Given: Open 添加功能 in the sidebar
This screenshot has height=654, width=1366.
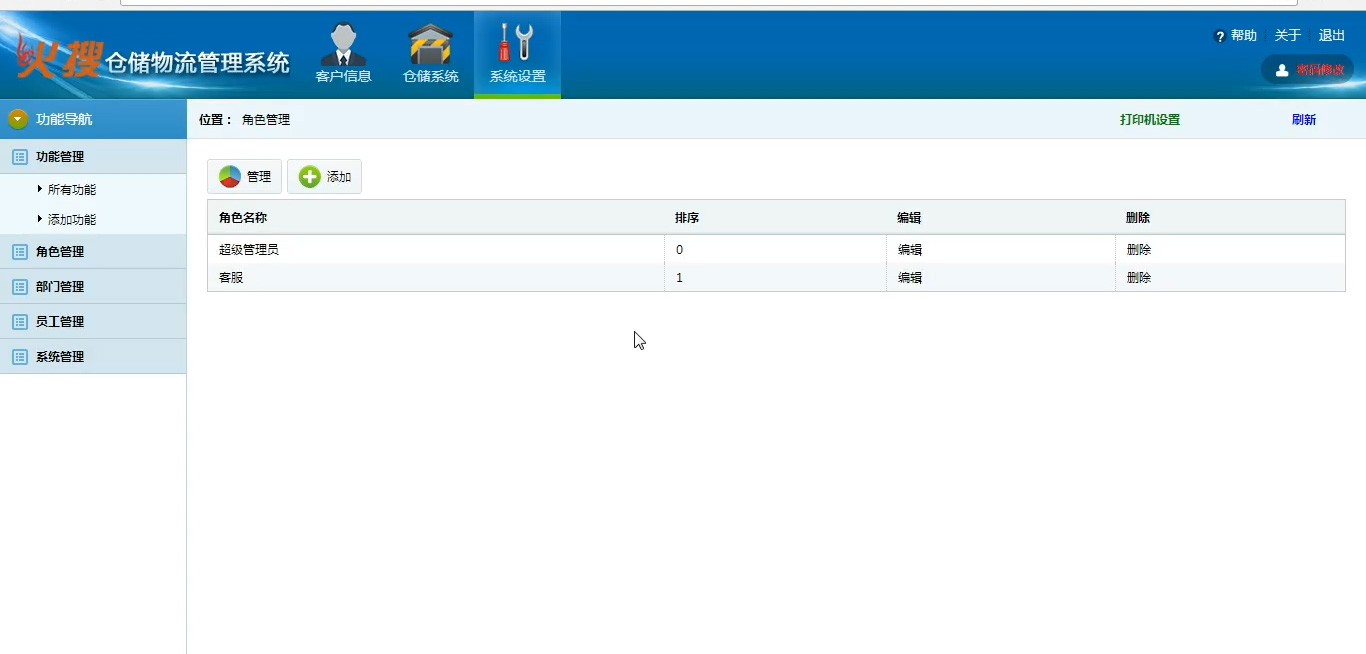Looking at the screenshot, I should tap(72, 220).
